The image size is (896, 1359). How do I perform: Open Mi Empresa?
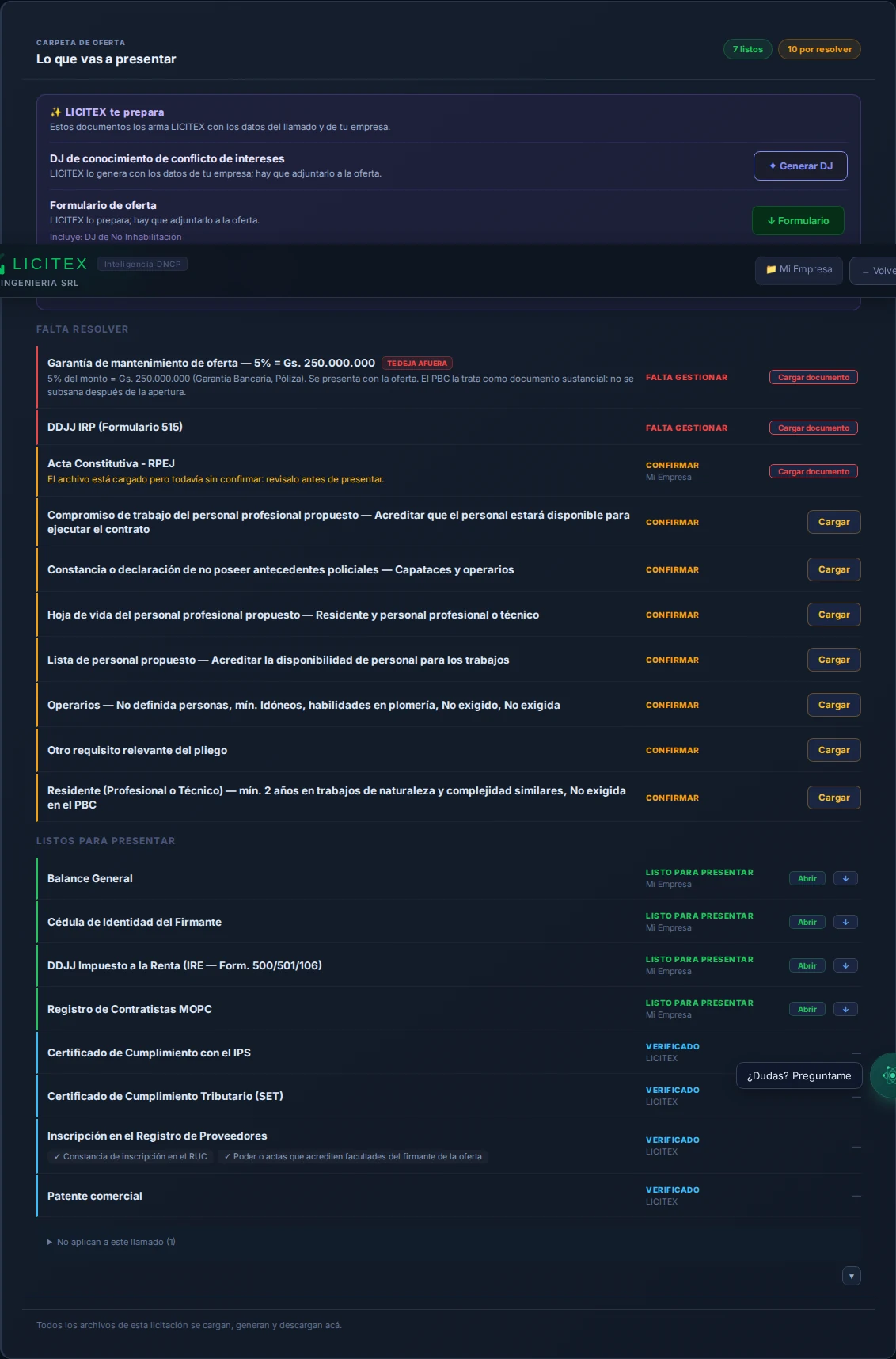click(x=799, y=270)
